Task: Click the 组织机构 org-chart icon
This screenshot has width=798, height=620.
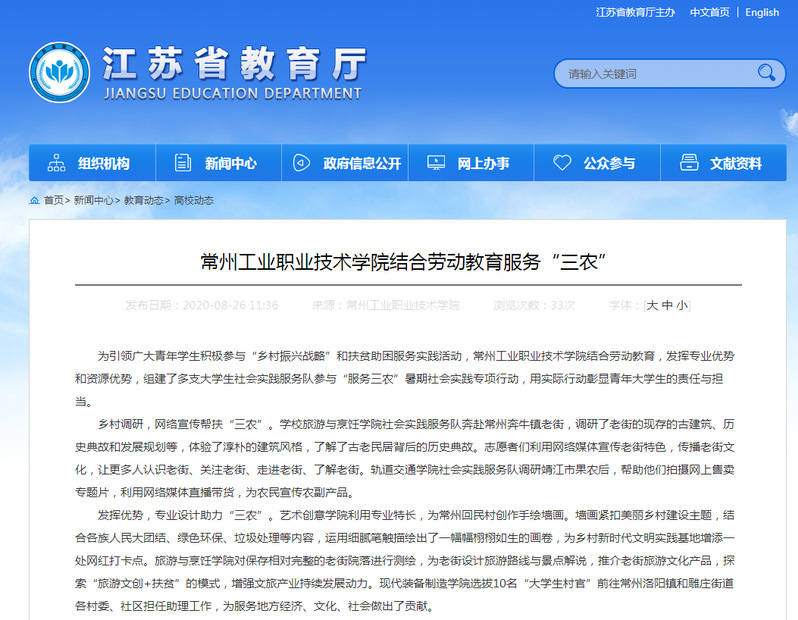Action: pyautogui.click(x=56, y=163)
